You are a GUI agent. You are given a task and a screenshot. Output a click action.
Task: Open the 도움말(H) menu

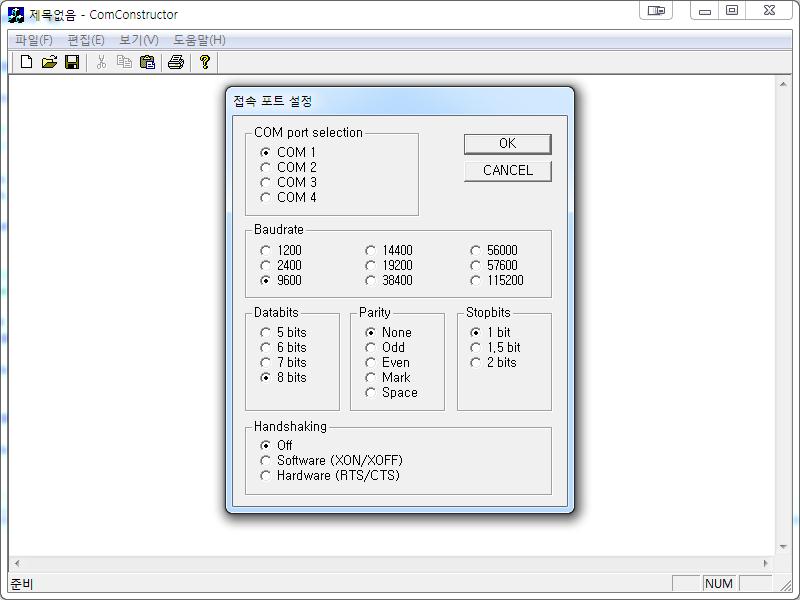coord(199,40)
